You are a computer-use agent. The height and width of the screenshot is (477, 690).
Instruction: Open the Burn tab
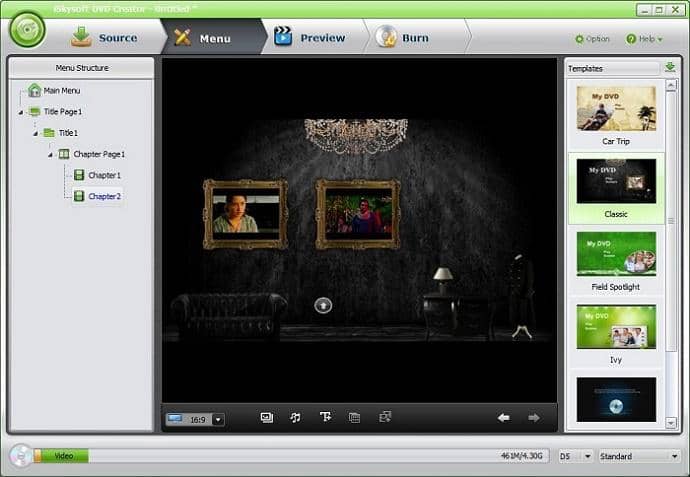pos(402,37)
